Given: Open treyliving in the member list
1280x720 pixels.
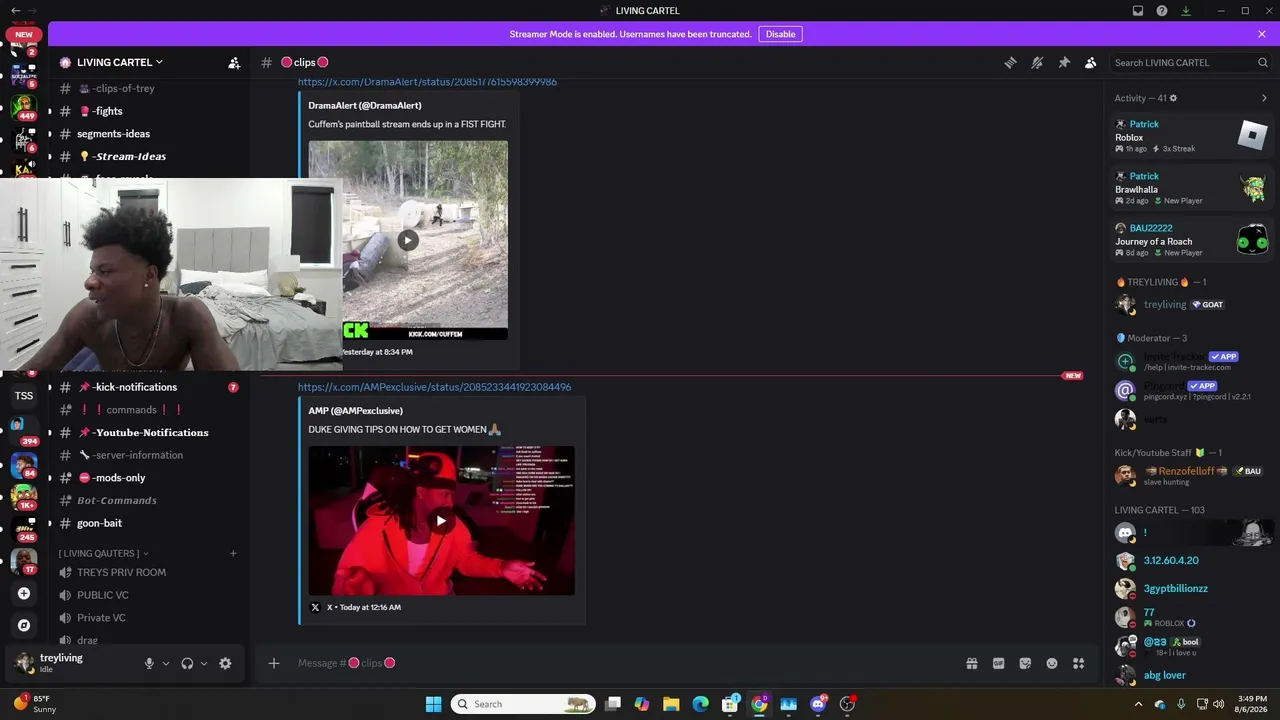Looking at the screenshot, I should [x=1191, y=305].
